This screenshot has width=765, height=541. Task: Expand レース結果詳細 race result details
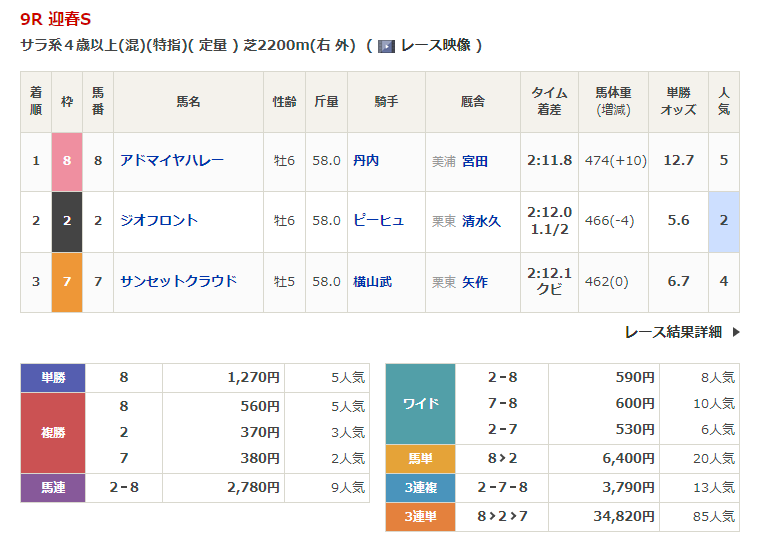tap(673, 332)
